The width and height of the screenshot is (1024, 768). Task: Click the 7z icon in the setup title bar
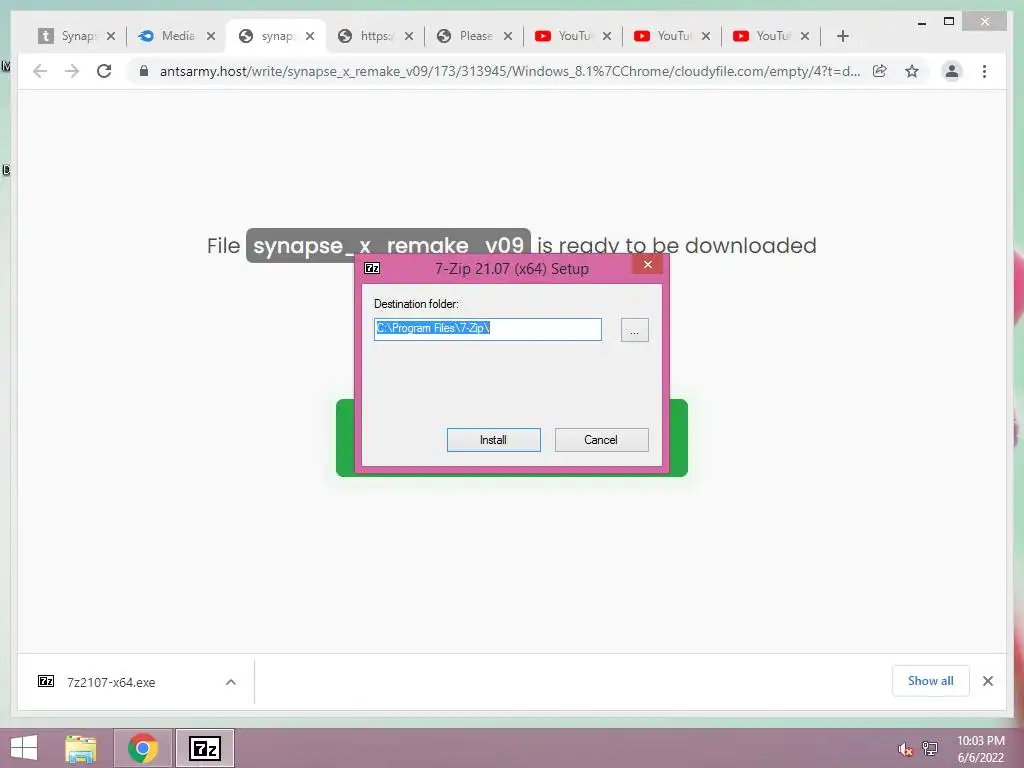tap(372, 268)
